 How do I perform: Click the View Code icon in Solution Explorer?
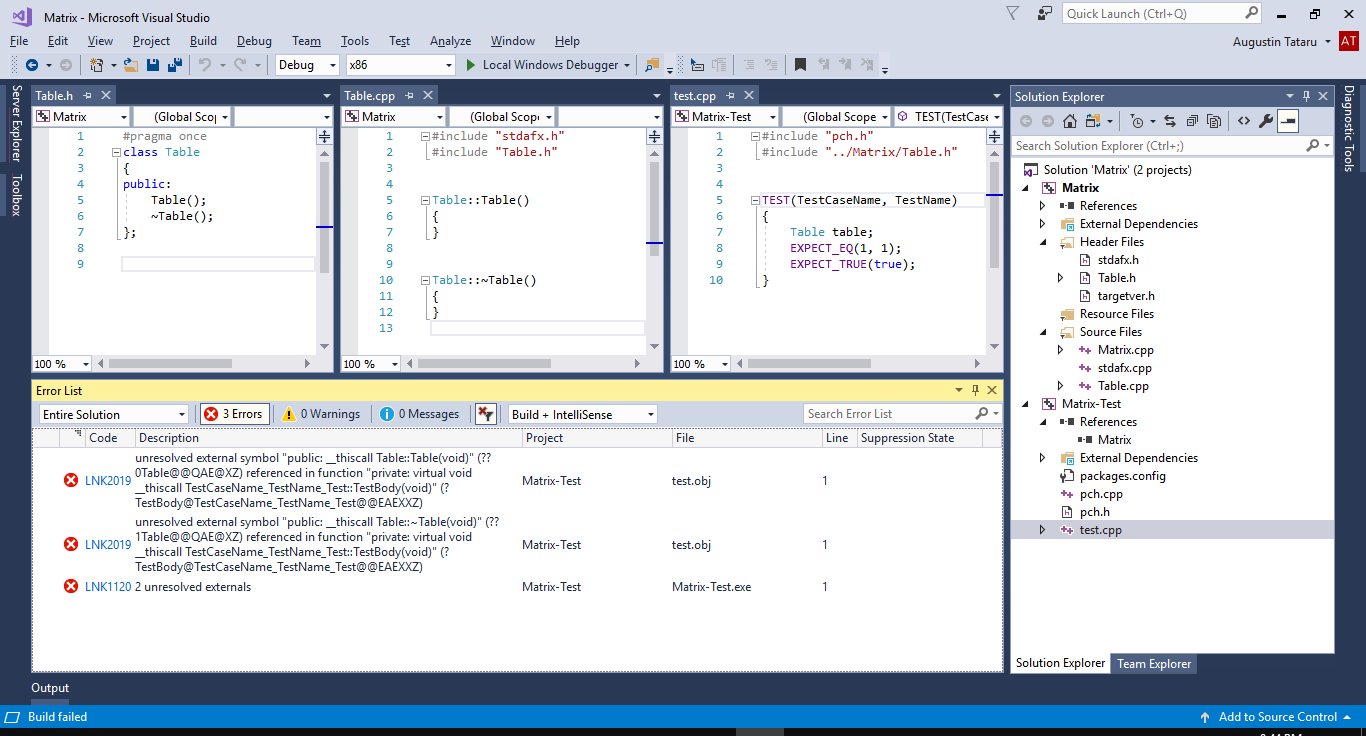[1243, 121]
